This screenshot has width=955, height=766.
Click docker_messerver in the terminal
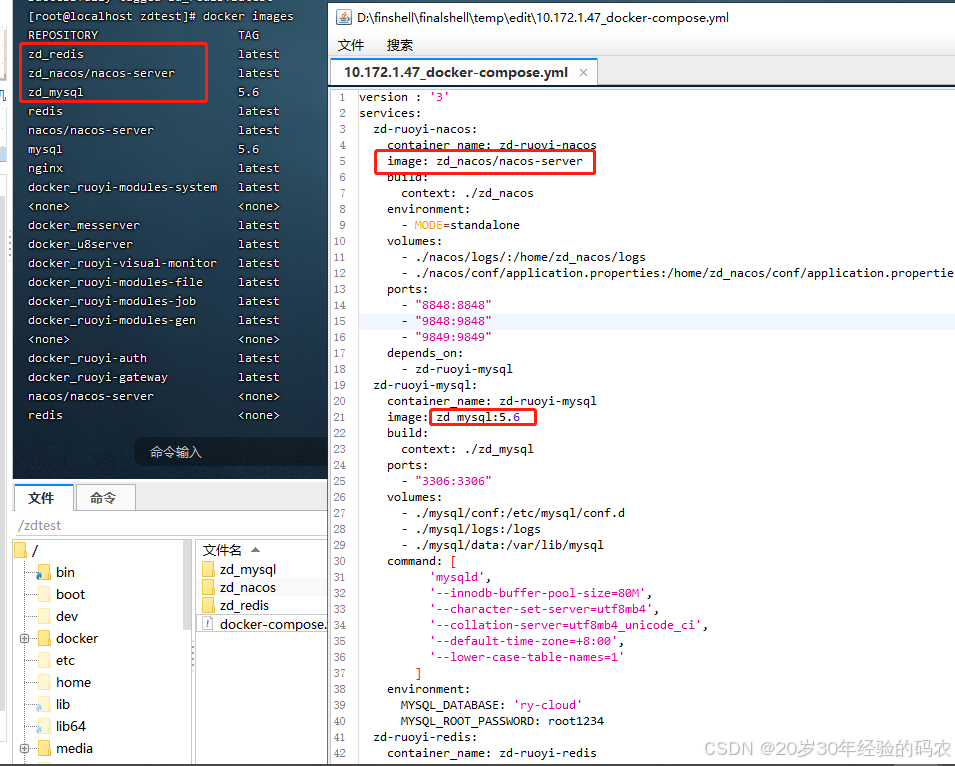pyautogui.click(x=84, y=225)
